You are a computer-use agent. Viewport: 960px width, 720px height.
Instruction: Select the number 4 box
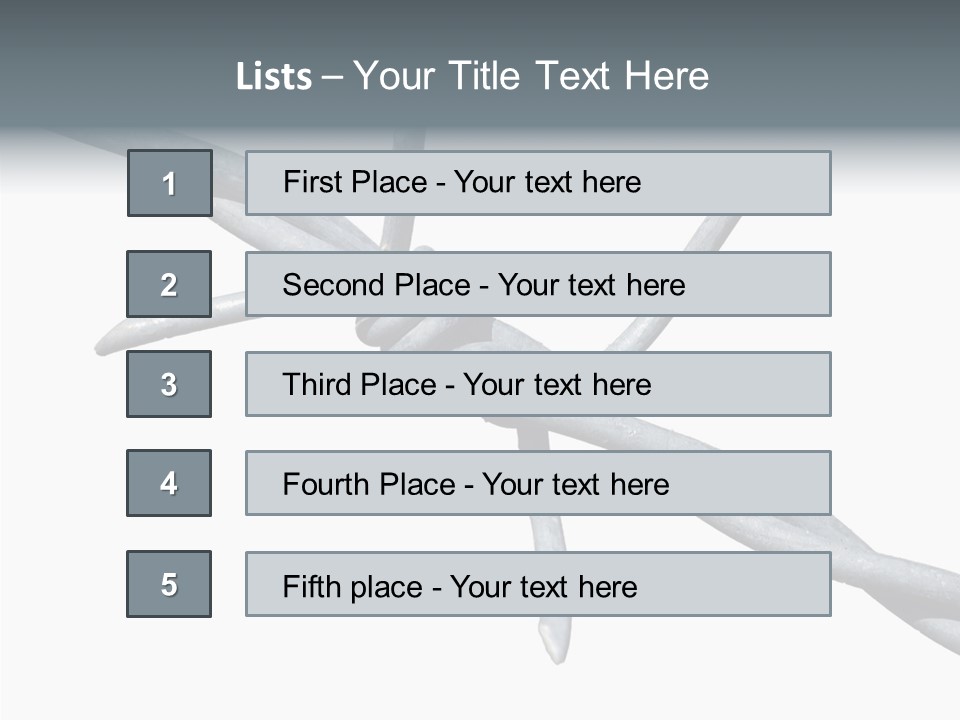point(169,483)
